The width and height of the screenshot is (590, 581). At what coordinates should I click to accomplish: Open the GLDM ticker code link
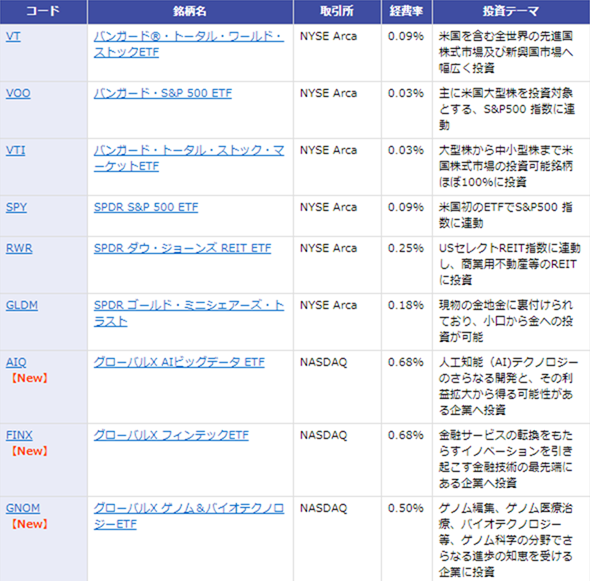click(22, 305)
